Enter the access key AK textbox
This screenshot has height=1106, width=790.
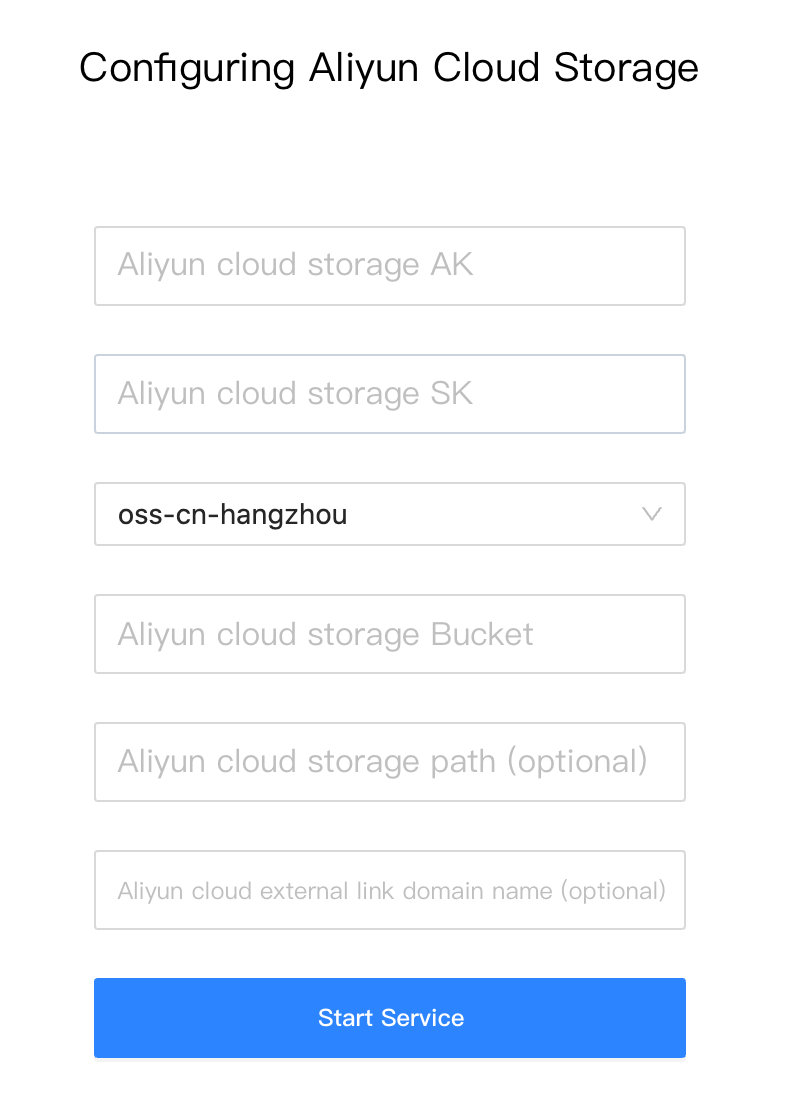(389, 266)
